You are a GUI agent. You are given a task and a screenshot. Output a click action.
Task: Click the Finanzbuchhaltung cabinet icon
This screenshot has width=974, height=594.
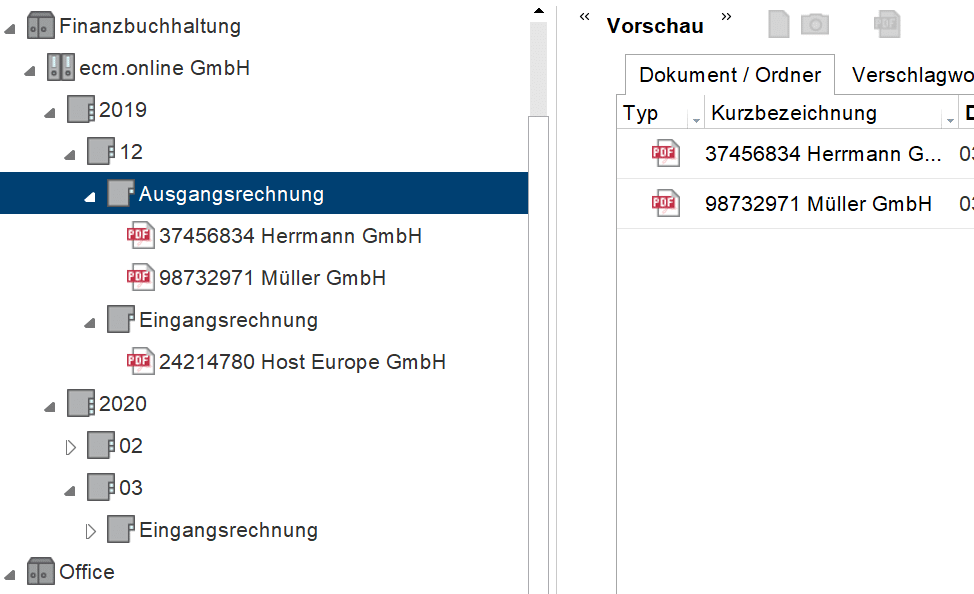pyautogui.click(x=40, y=26)
